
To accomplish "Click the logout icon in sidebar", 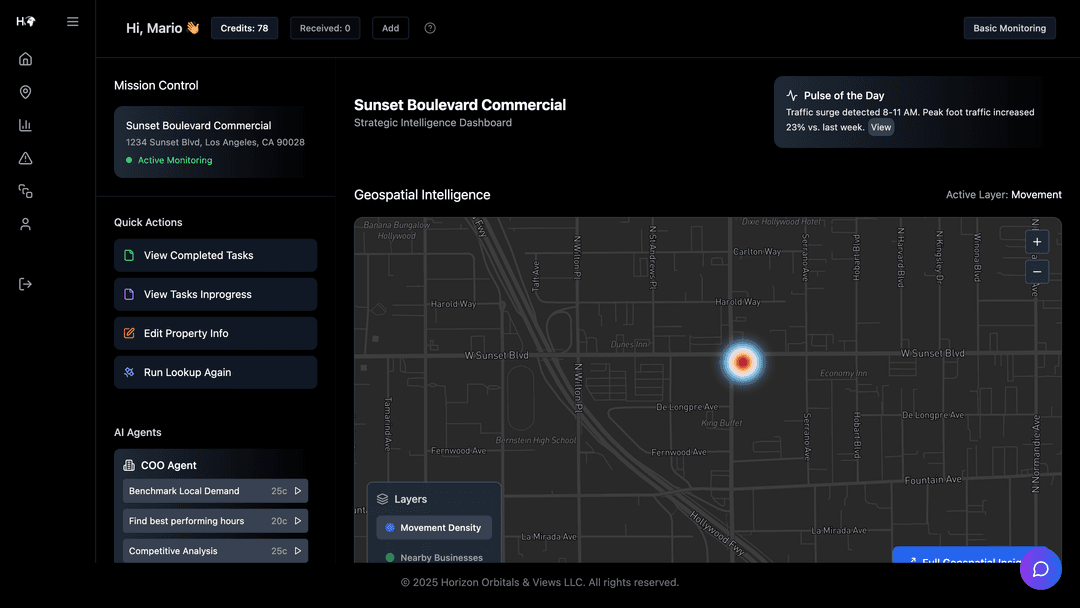I will [x=25, y=284].
